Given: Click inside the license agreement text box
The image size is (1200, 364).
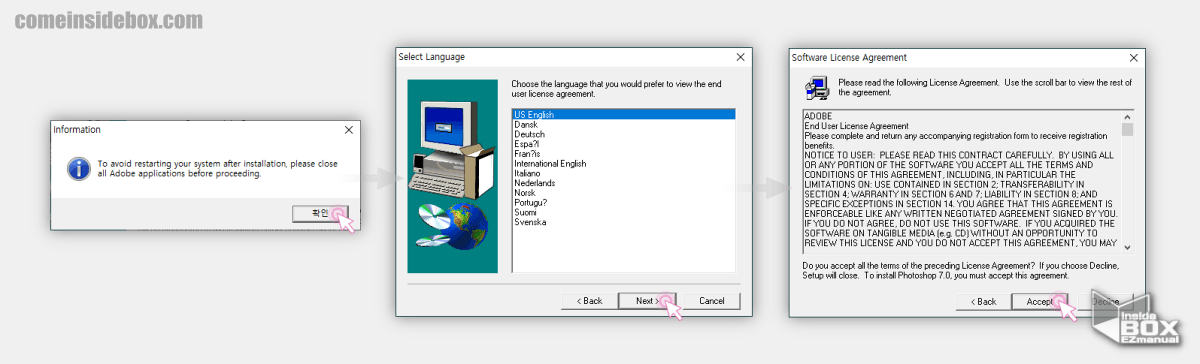Looking at the screenshot, I should tap(961, 181).
